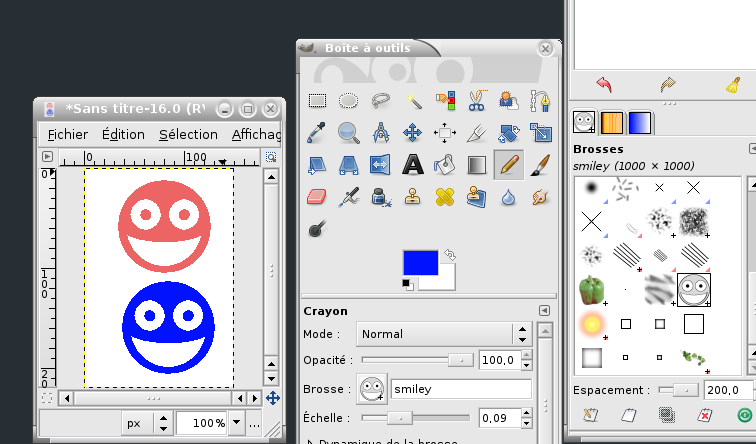Image resolution: width=756 pixels, height=444 pixels.
Task: Select the Bucket Fill tool
Action: 444,164
